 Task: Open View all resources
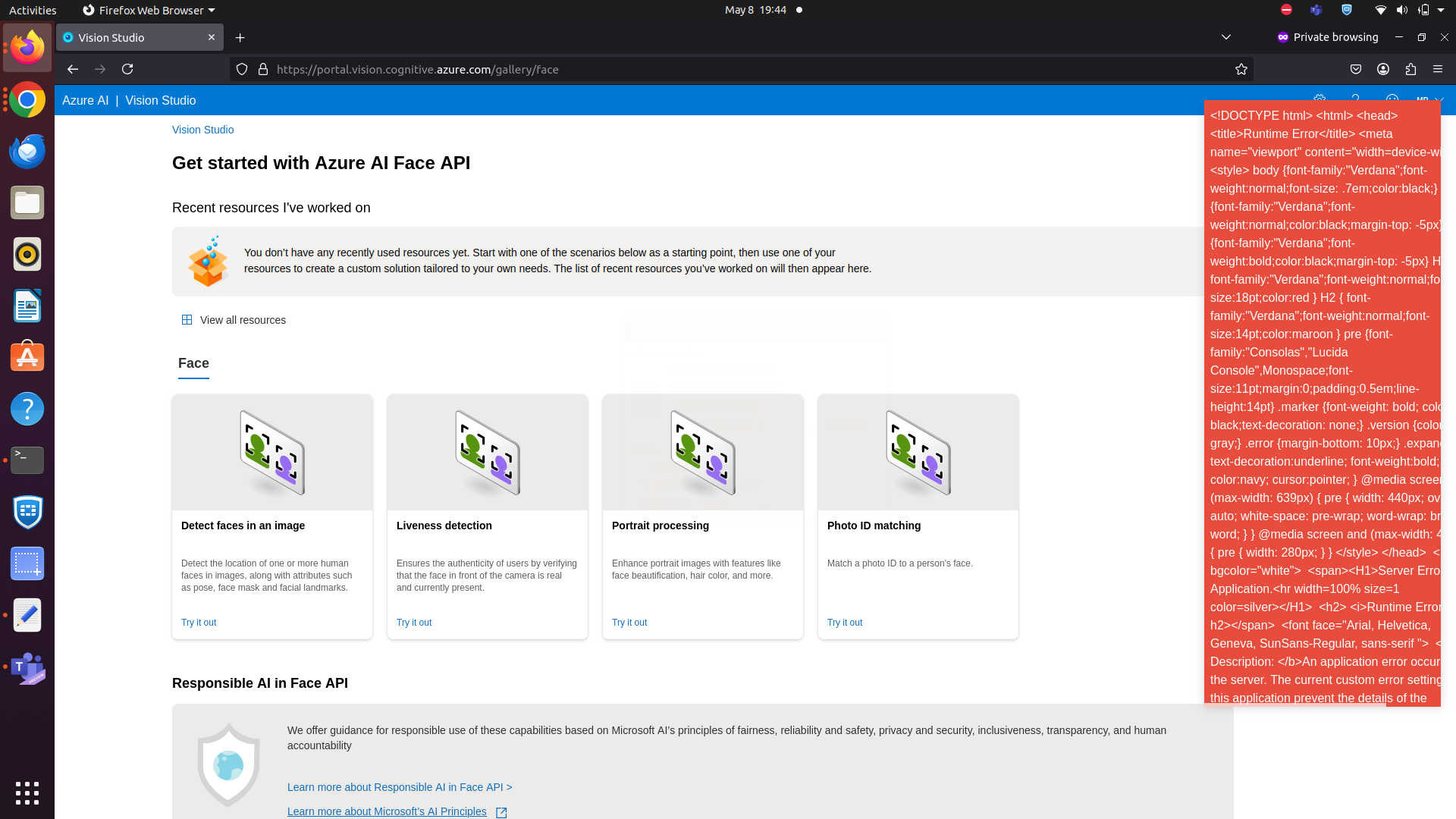point(234,320)
